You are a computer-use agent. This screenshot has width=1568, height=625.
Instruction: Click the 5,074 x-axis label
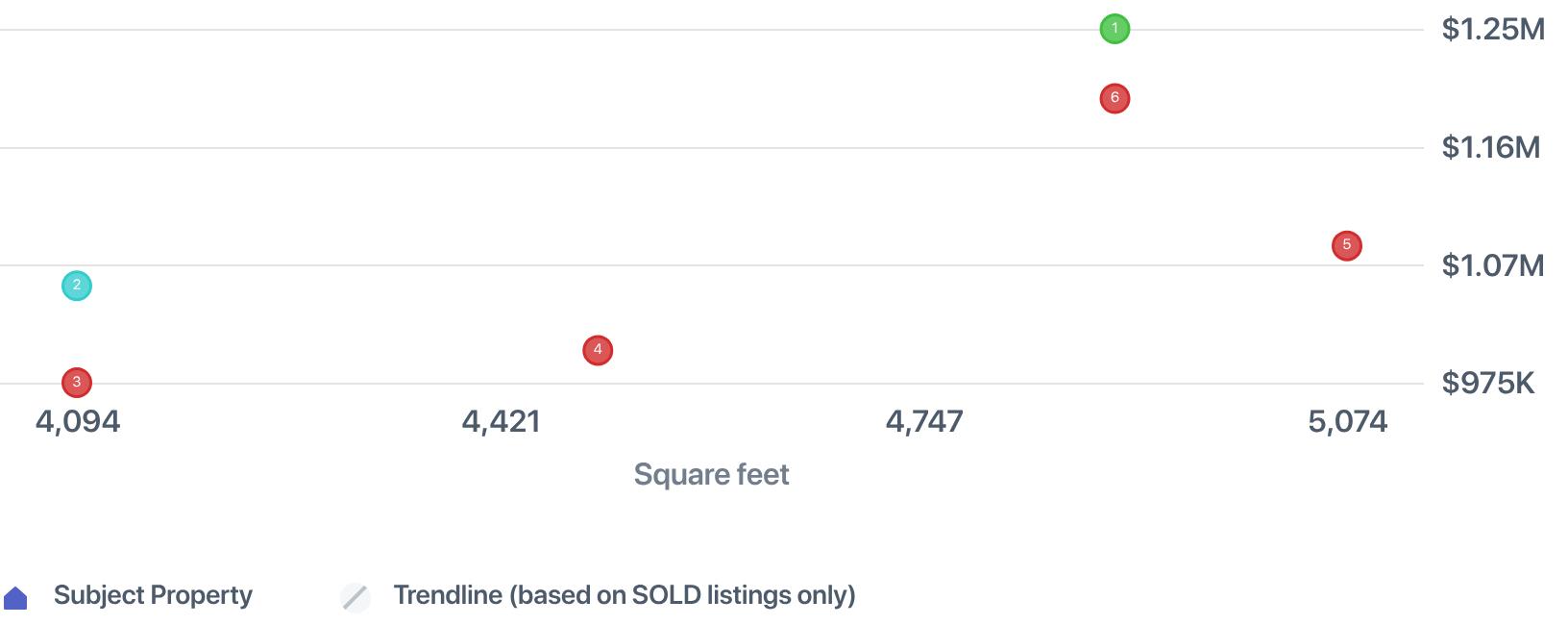[1347, 421]
